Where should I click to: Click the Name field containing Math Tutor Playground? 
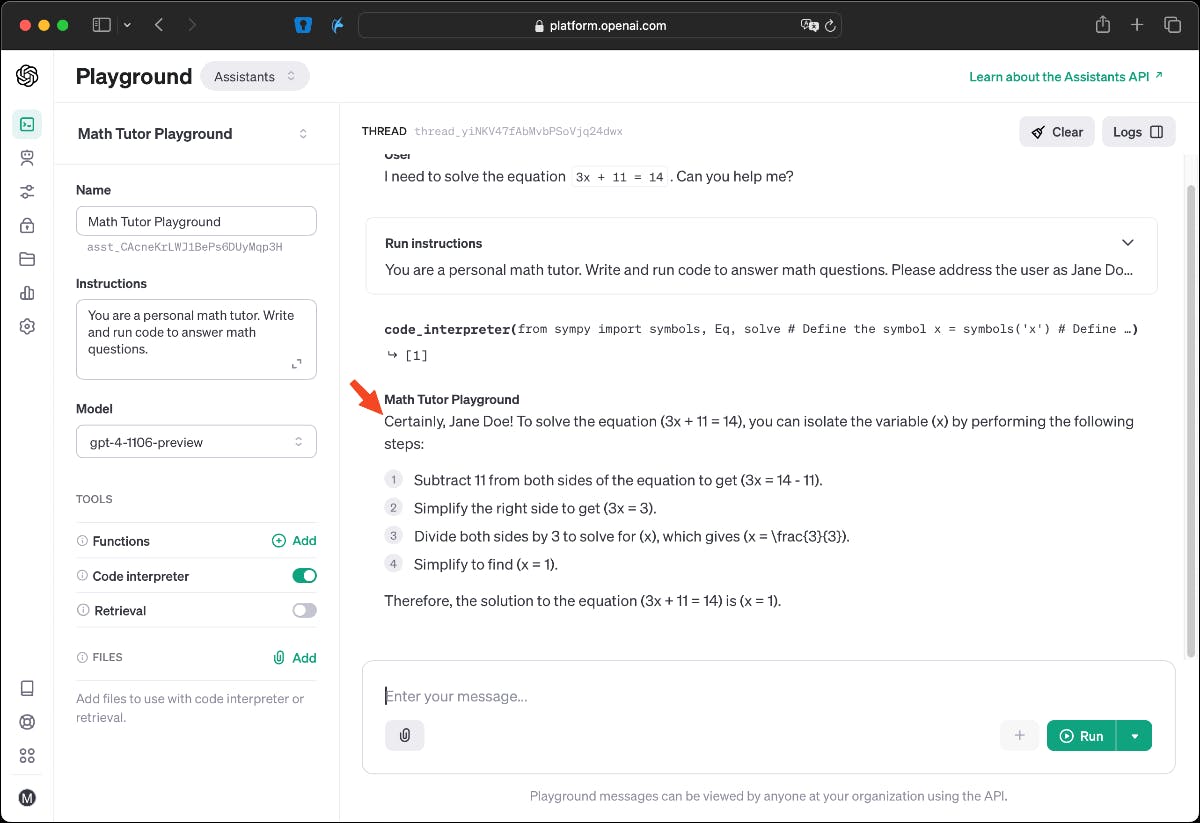(196, 222)
